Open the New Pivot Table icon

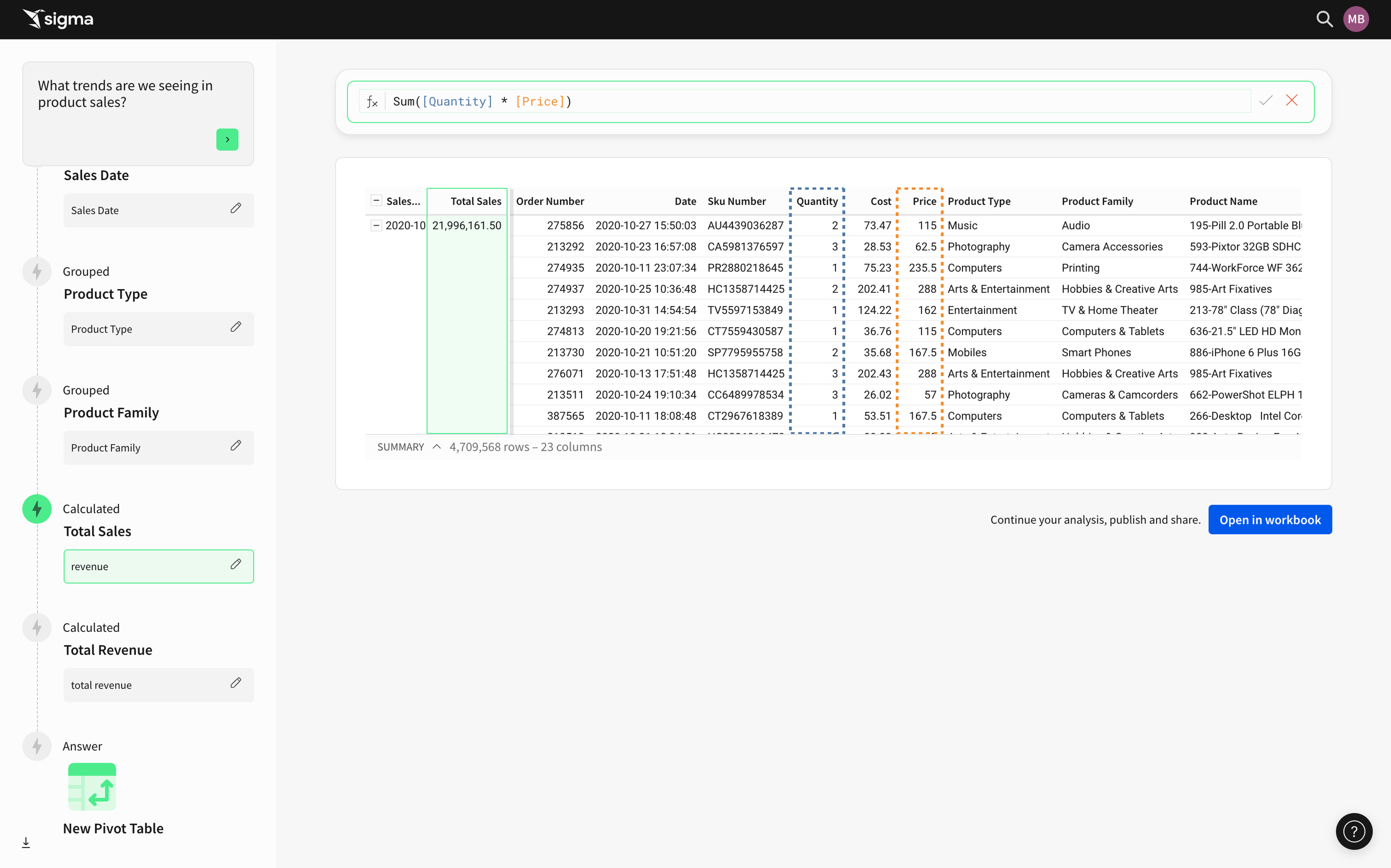(92, 787)
